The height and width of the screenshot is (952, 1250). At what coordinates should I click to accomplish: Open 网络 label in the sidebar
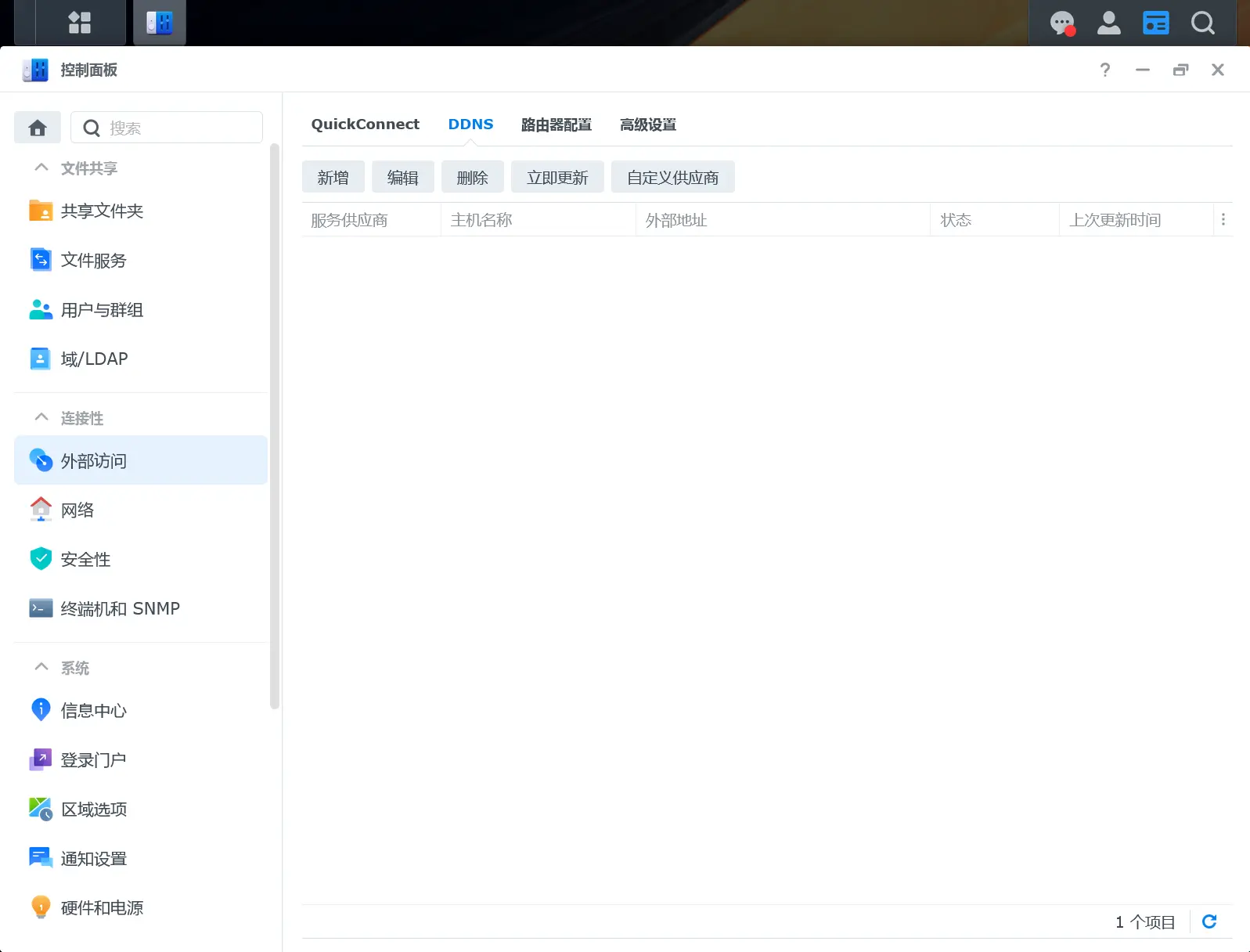click(x=77, y=510)
